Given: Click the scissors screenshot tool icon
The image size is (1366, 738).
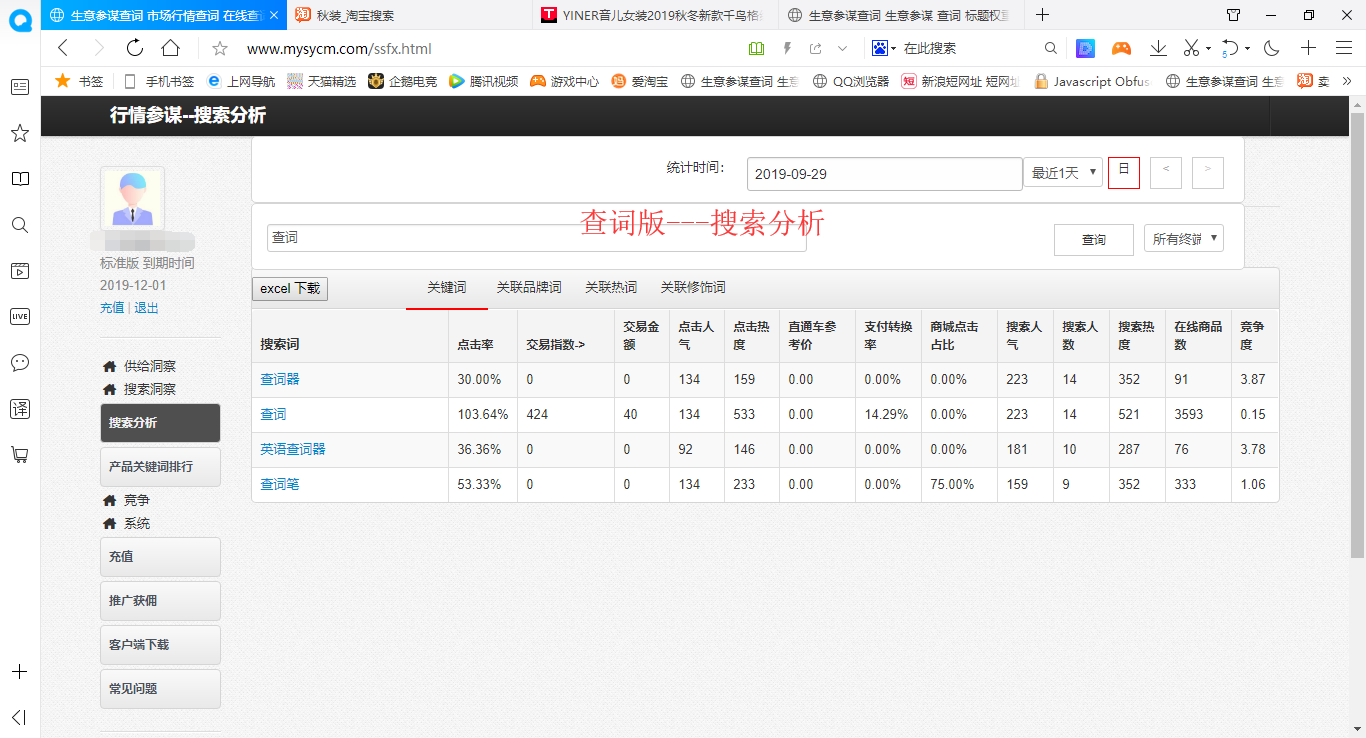Looking at the screenshot, I should coord(1191,48).
